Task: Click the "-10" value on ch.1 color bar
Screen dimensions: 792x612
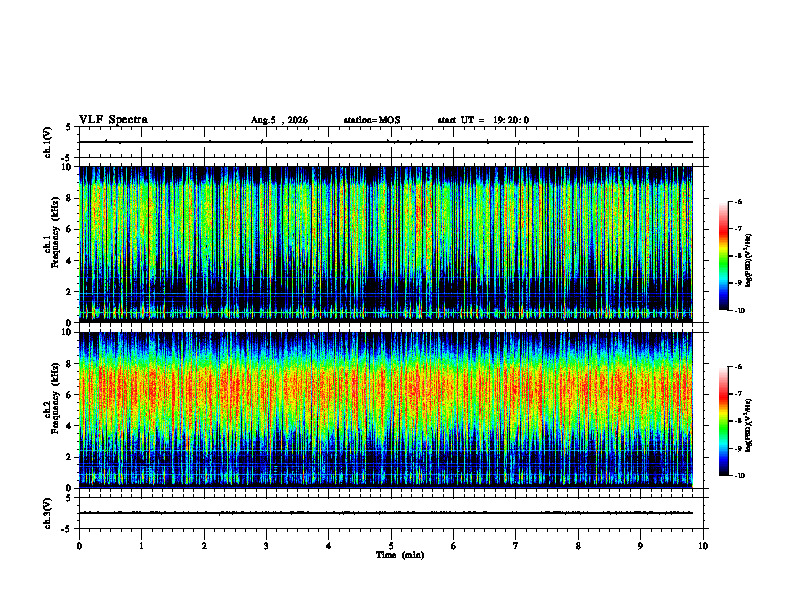Action: click(740, 311)
